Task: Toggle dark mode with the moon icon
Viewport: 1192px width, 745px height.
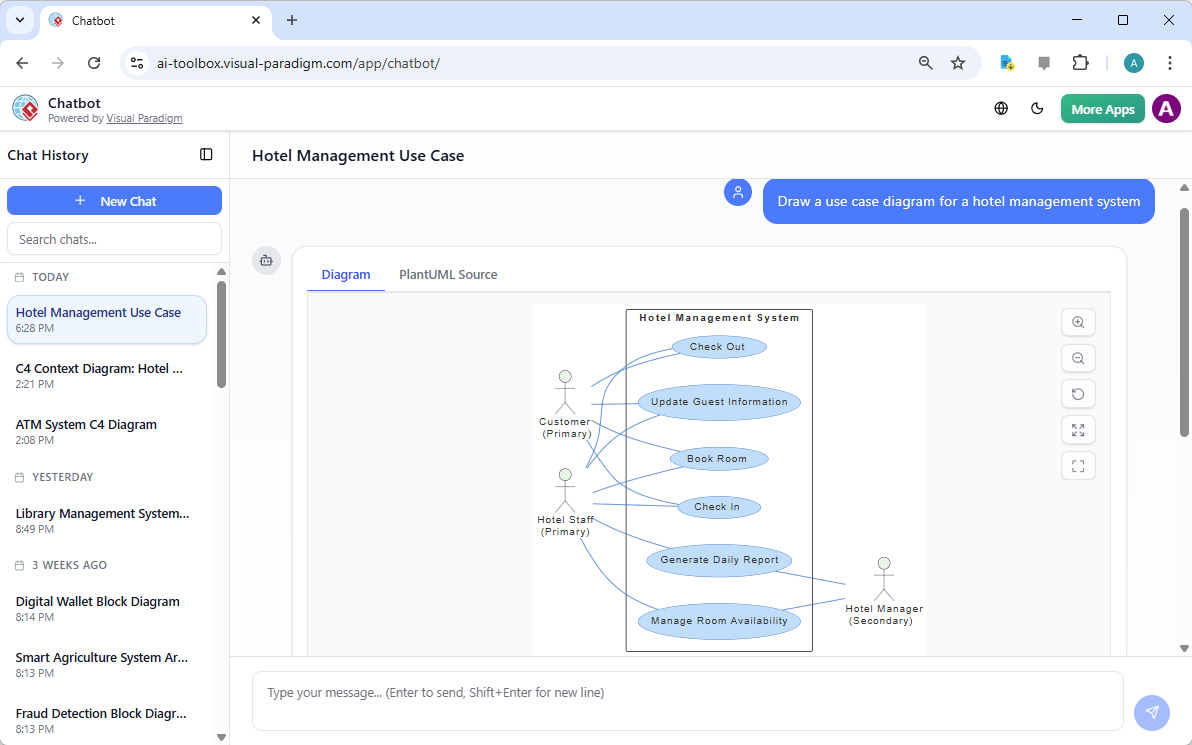Action: 1037,108
